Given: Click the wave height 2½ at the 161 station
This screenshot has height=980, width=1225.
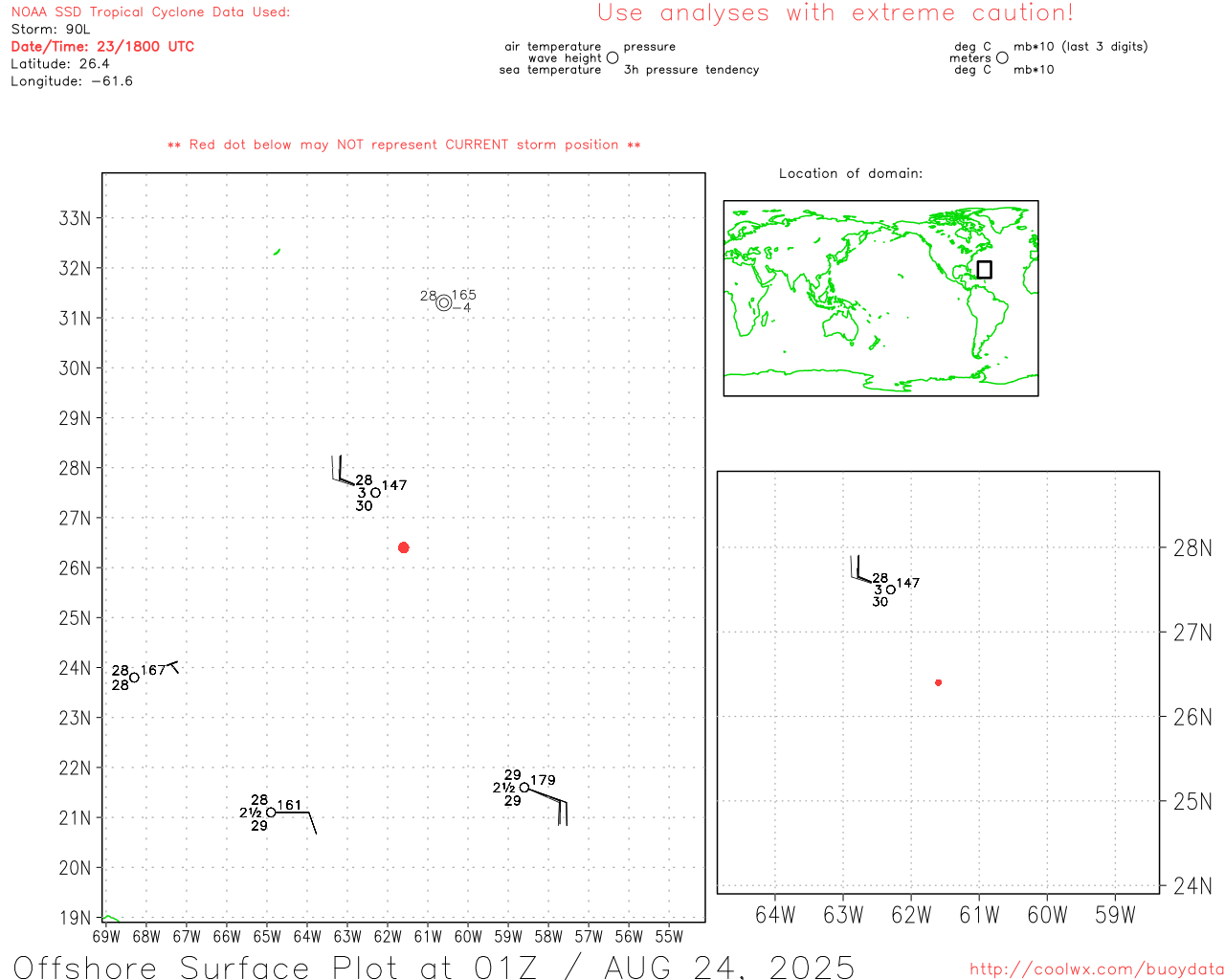Looking at the screenshot, I should point(251,813).
